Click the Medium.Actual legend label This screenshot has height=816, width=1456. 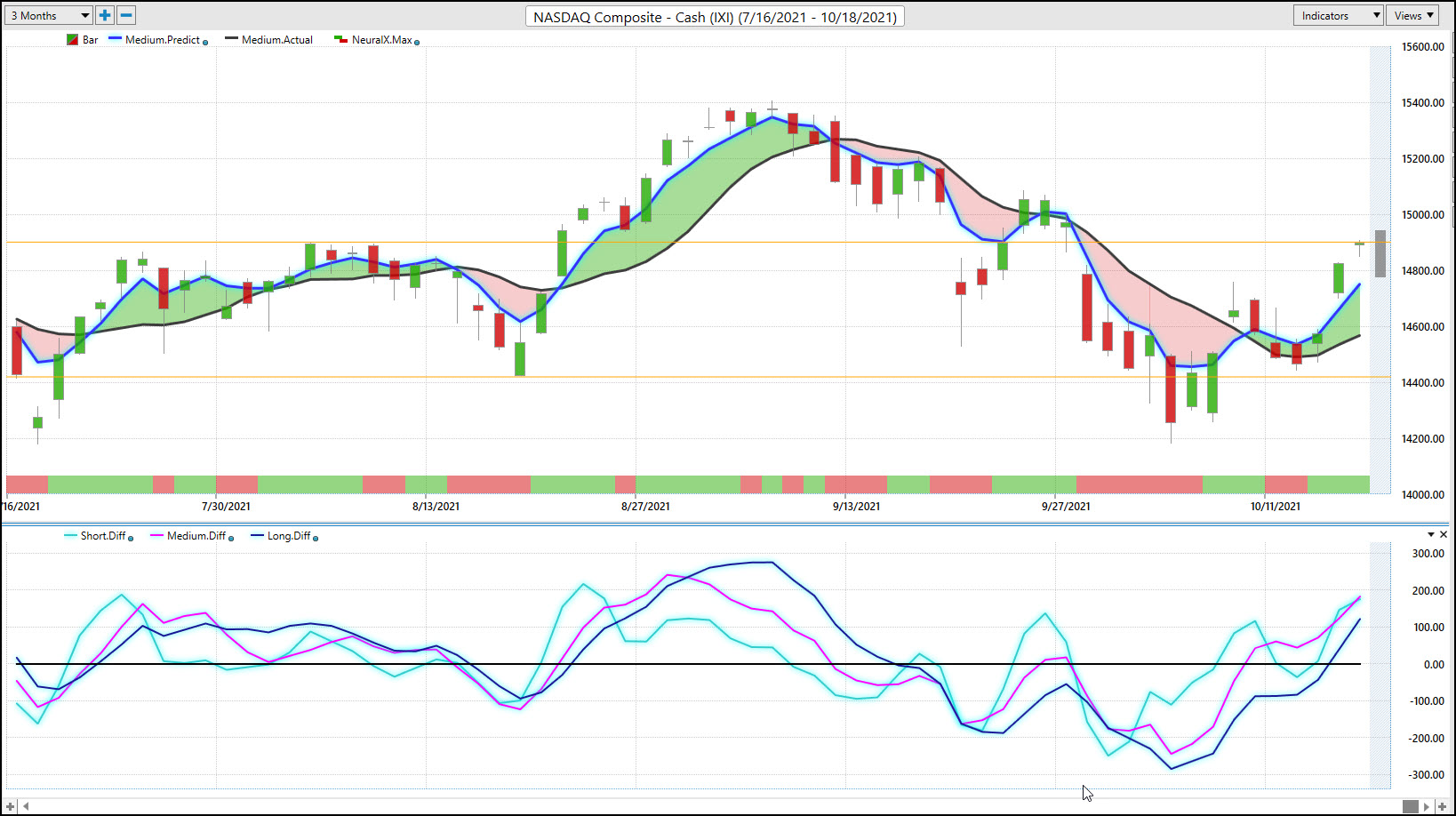277,40
